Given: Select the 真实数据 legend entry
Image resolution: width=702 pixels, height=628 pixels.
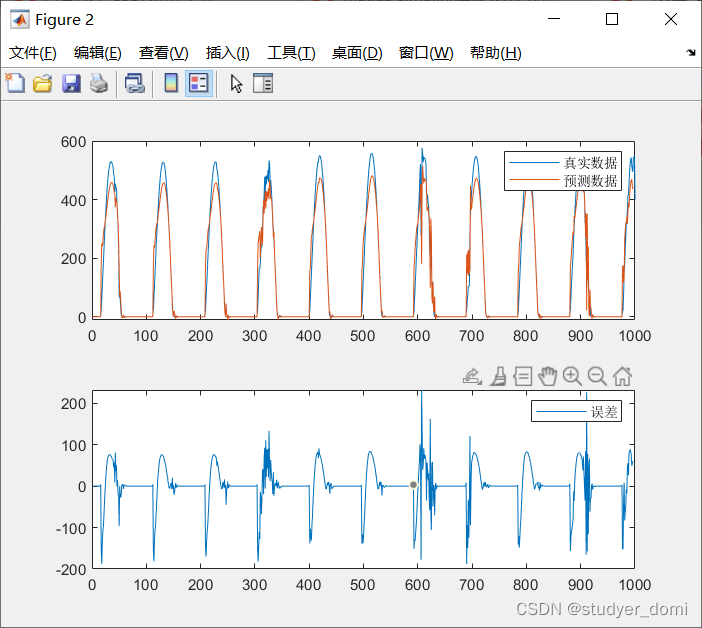Looking at the screenshot, I should coord(563,162).
